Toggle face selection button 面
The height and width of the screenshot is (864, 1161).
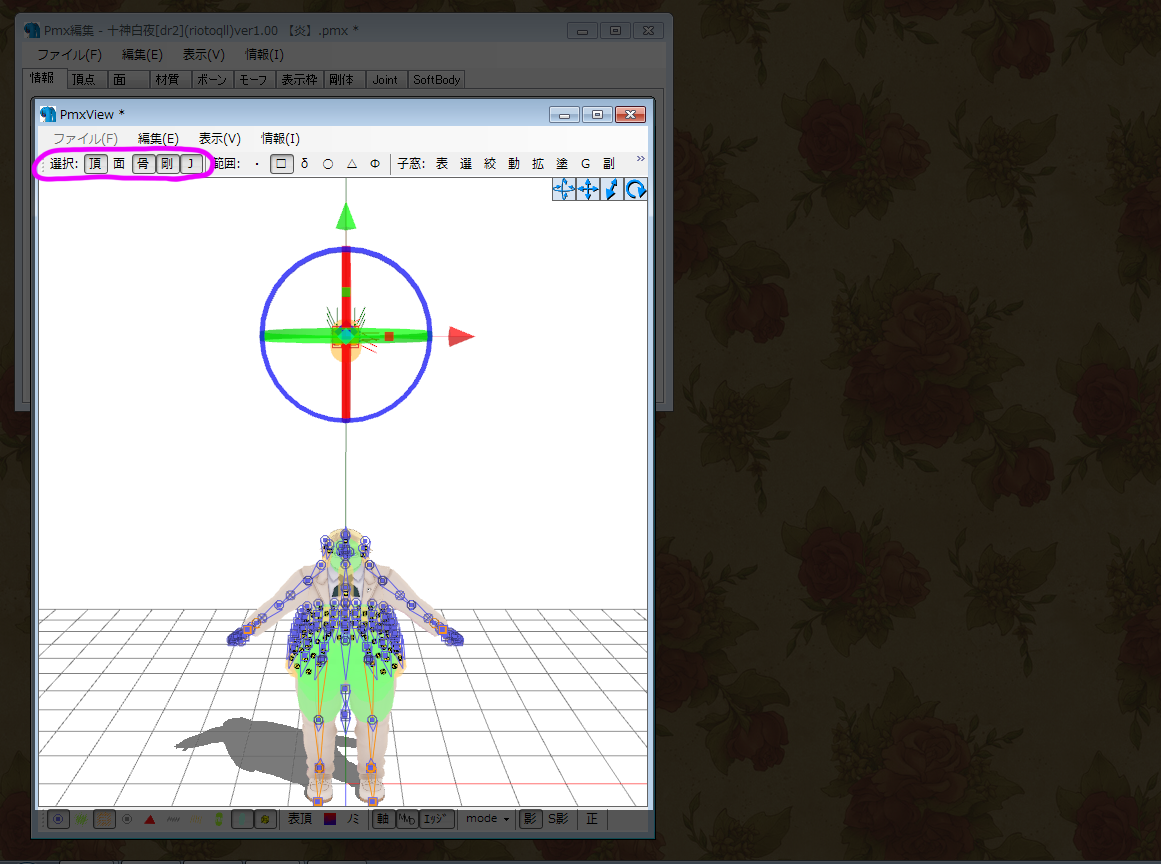pos(119,164)
